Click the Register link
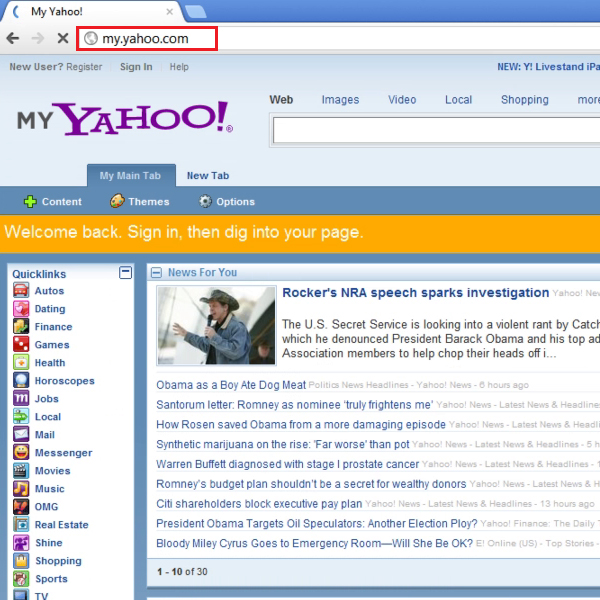600x600 pixels. pyautogui.click(x=84, y=67)
